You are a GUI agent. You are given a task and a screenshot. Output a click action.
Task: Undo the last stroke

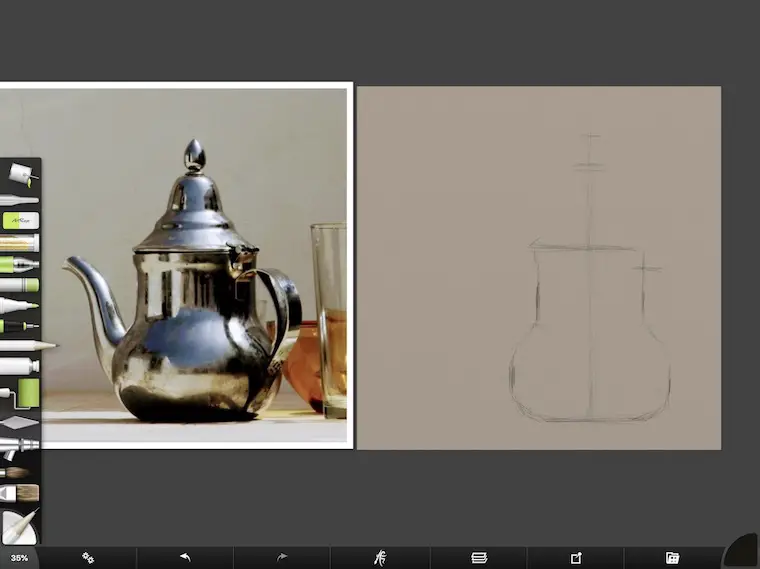click(x=185, y=558)
